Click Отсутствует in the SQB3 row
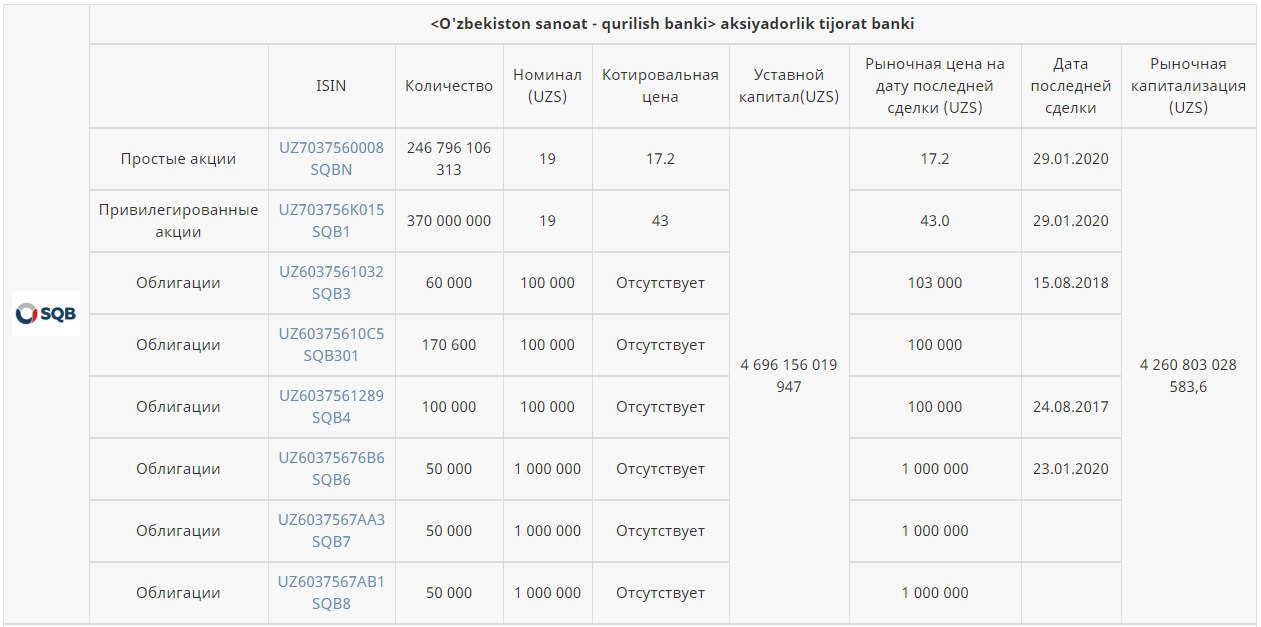1261x627 pixels. [660, 283]
